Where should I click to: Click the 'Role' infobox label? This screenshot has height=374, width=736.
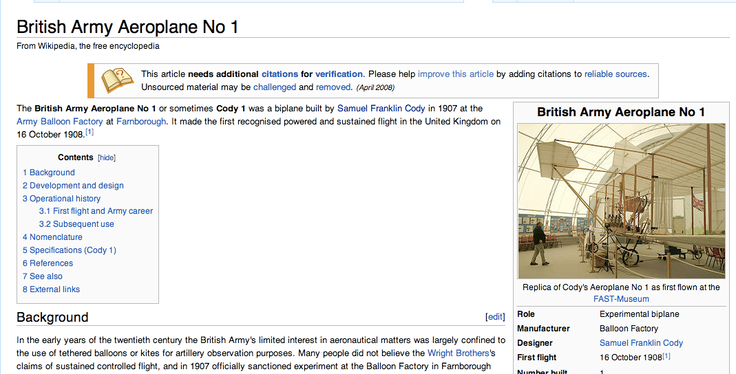coord(526,314)
